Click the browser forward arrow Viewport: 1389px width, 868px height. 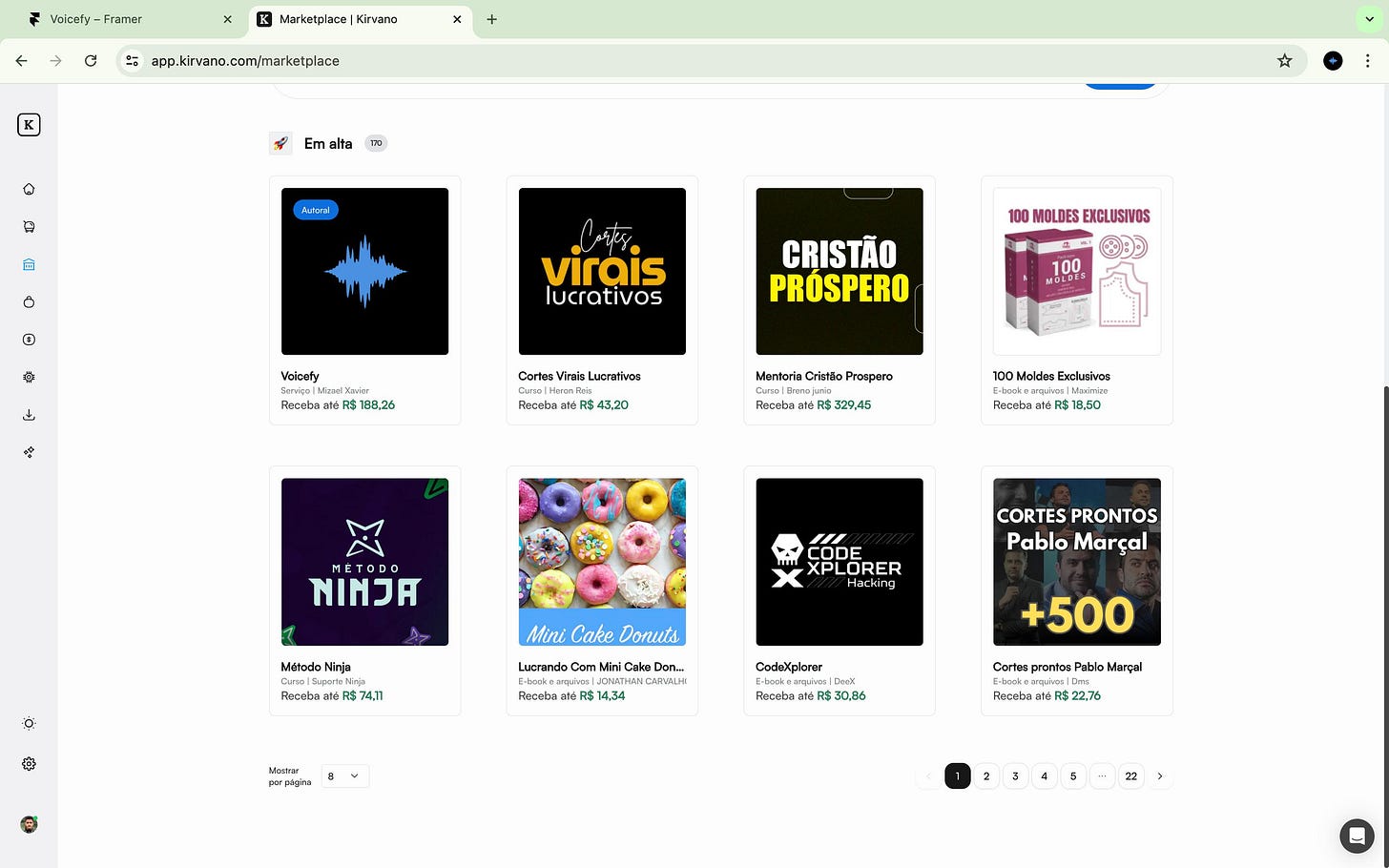pos(55,60)
